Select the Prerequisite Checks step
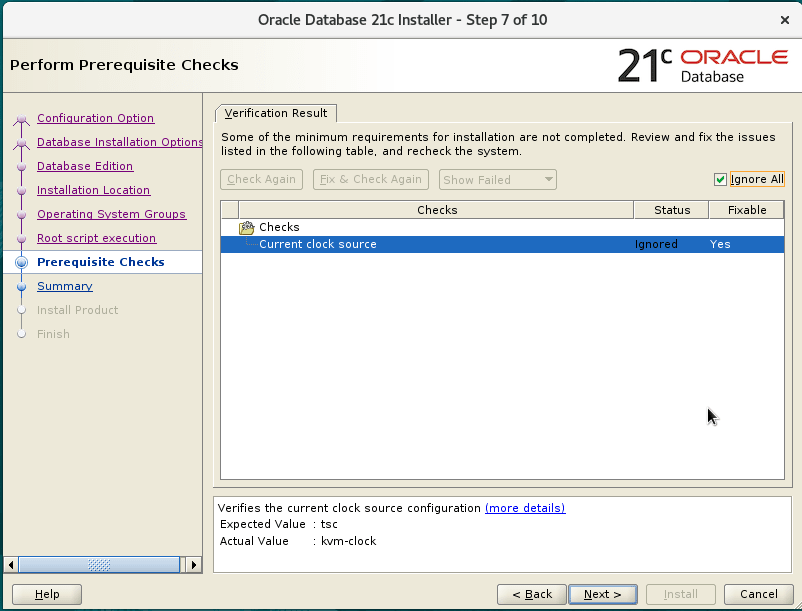This screenshot has width=802, height=611. [101, 262]
